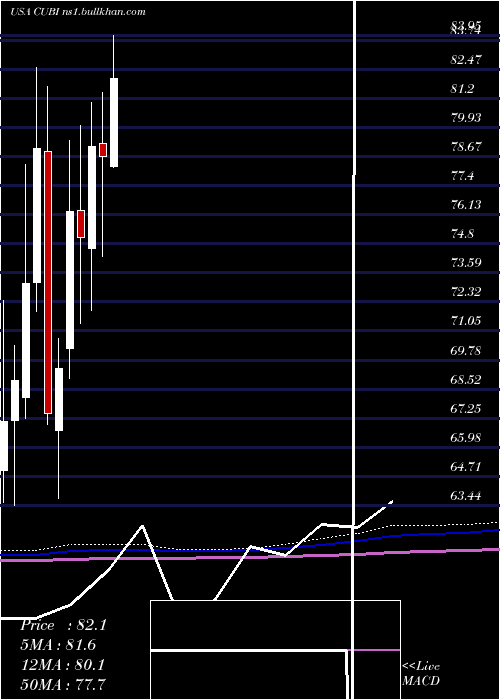Click the 68.52 price axis label
This screenshot has height=700, width=500.
466,380
